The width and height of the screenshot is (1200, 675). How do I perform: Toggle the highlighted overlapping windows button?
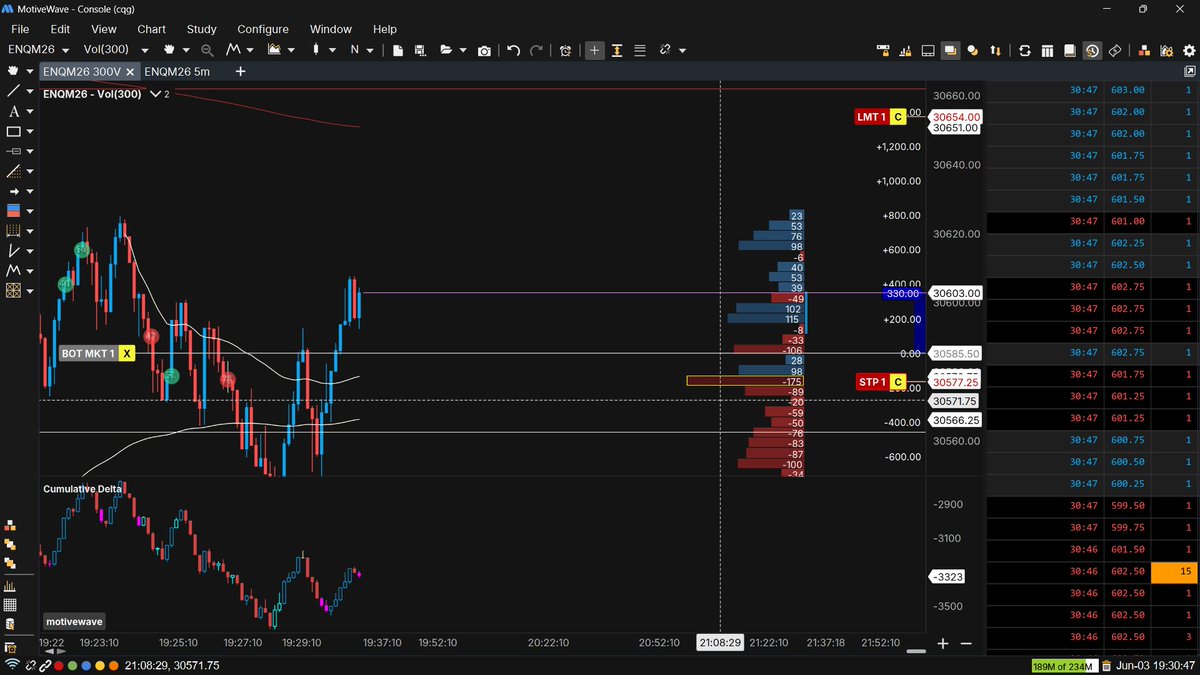click(x=950, y=50)
